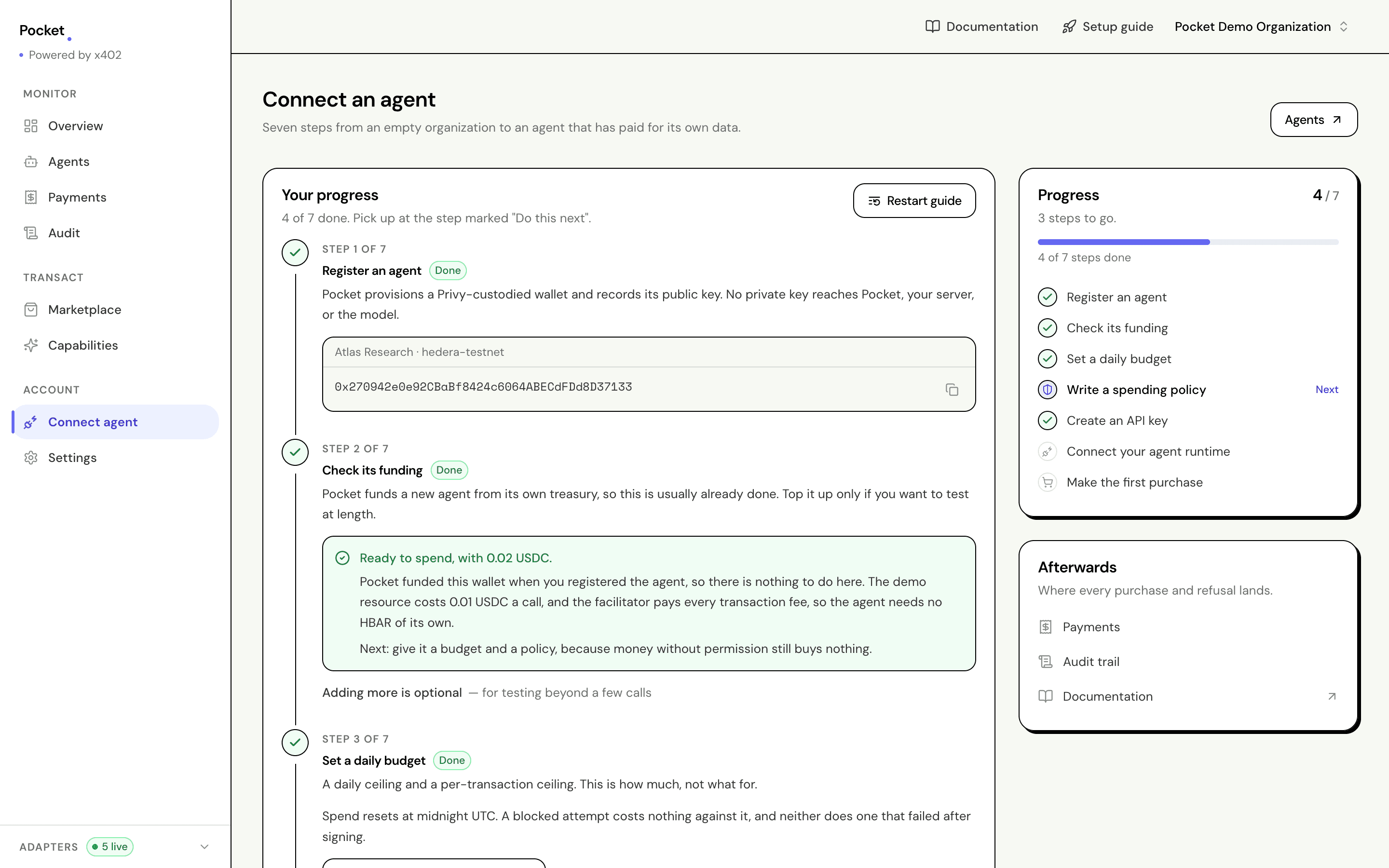The image size is (1389, 868).
Task: Click the wallet address 0x270942e0e92C text
Action: 483,387
